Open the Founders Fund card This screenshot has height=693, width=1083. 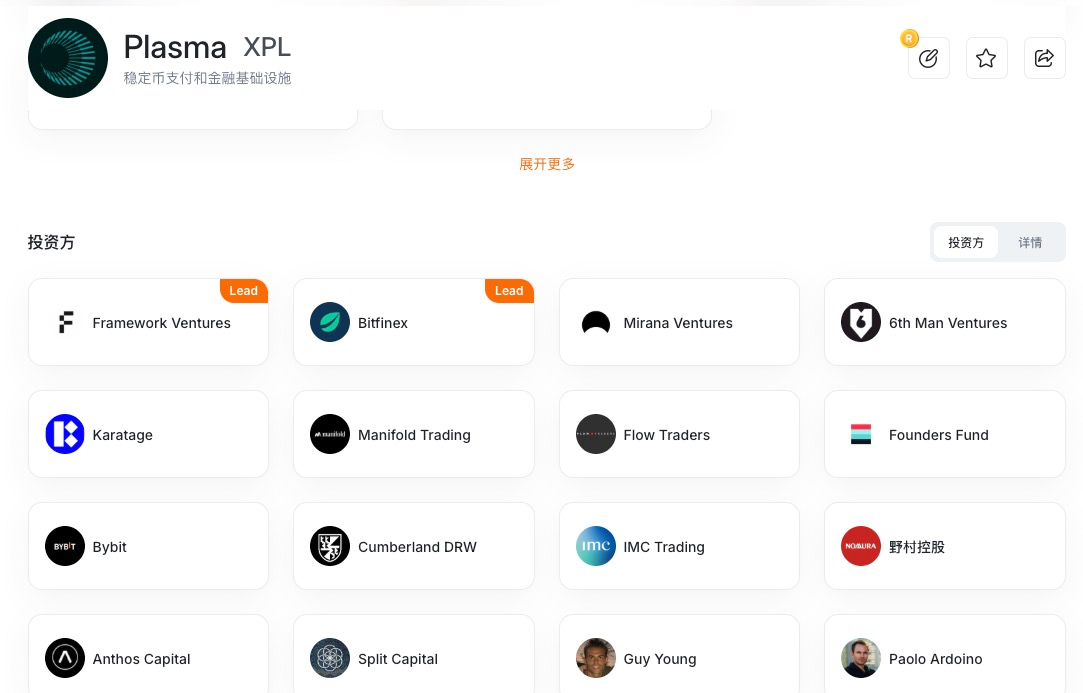(944, 434)
